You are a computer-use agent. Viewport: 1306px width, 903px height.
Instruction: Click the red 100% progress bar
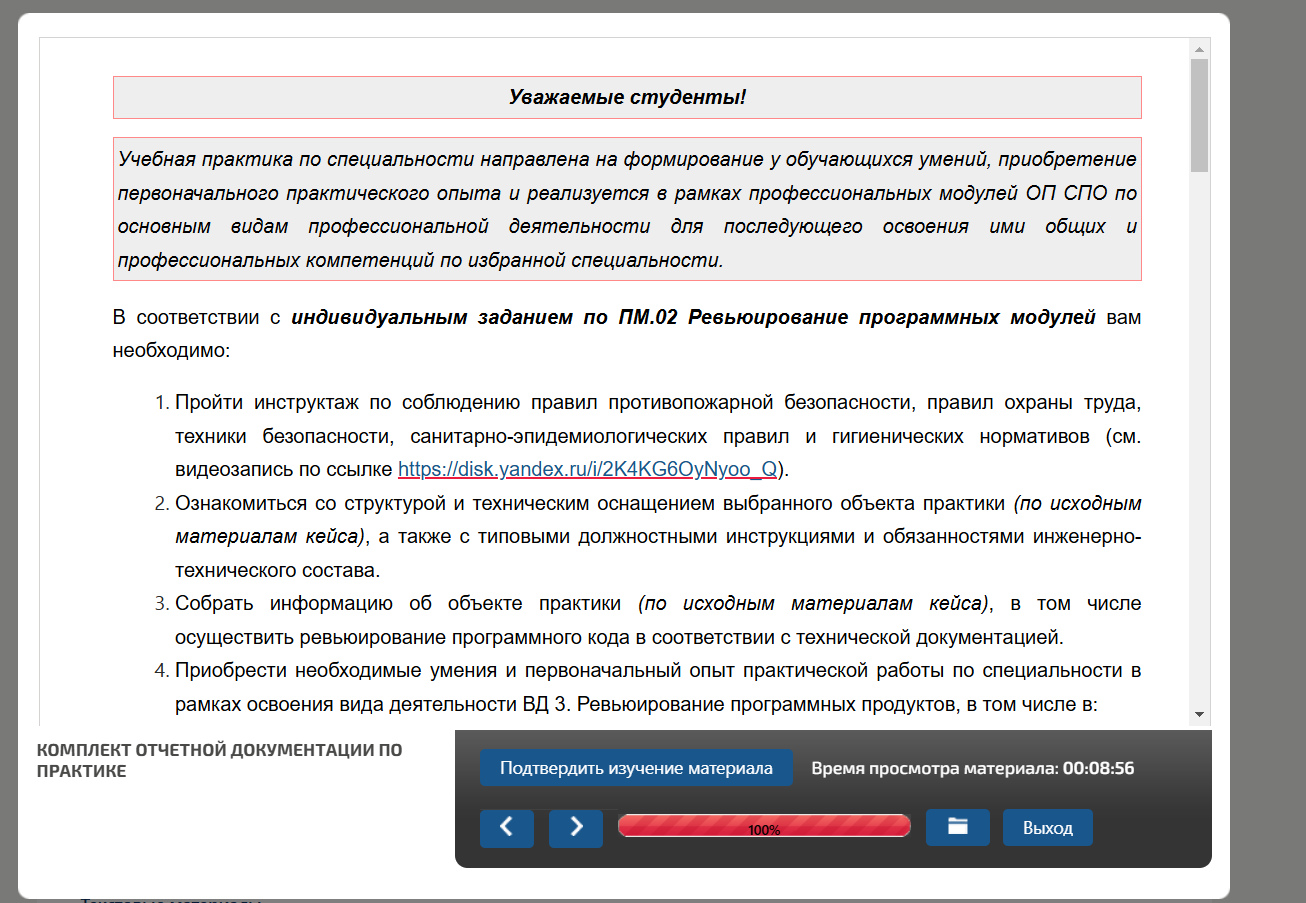[x=764, y=826]
